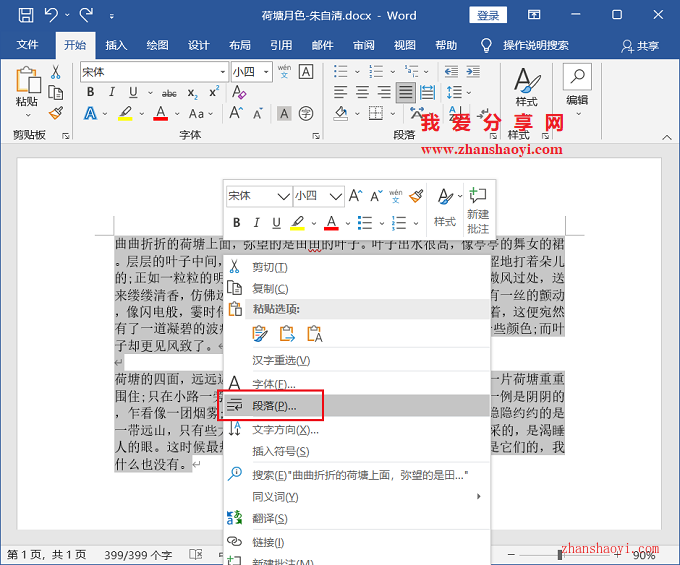680x565 pixels.
Task: Toggle character shading A button
Action: 284,114
